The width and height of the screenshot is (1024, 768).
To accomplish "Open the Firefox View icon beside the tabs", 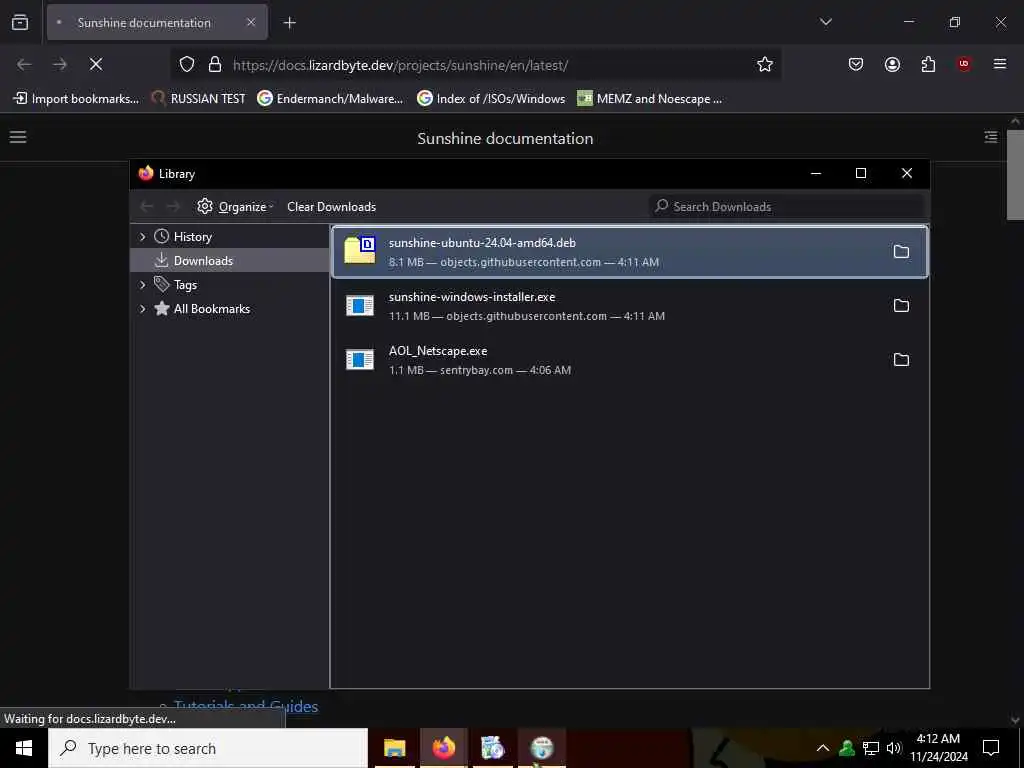I will (x=20, y=22).
